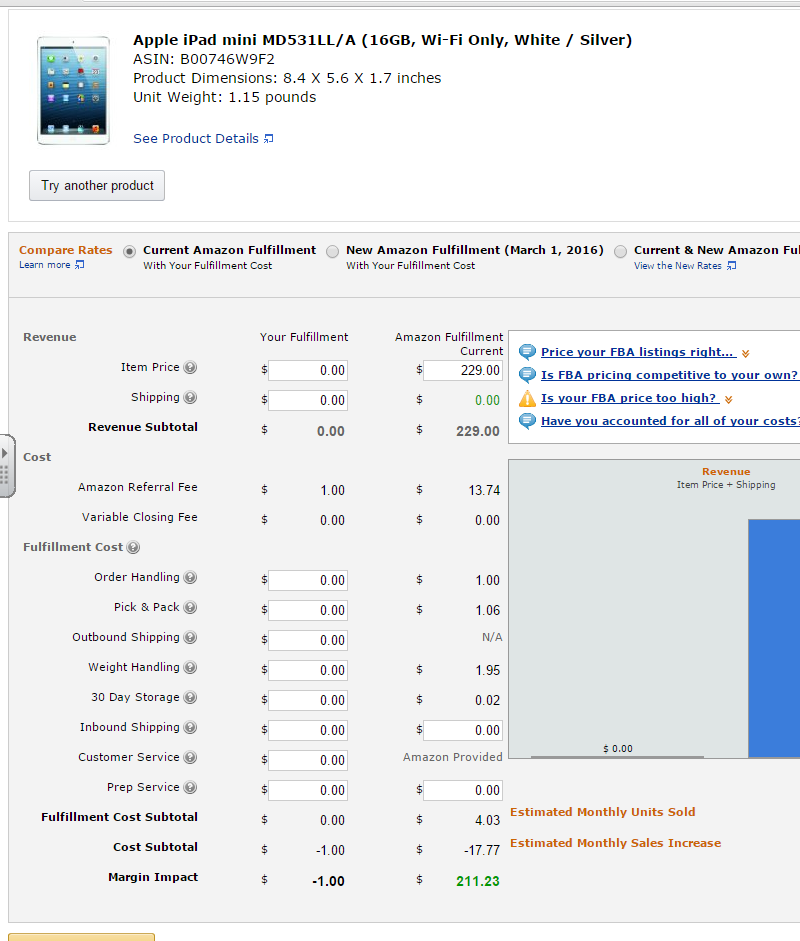Open Is FBA pricing competitive link
The height and width of the screenshot is (941, 800).
(x=669, y=375)
